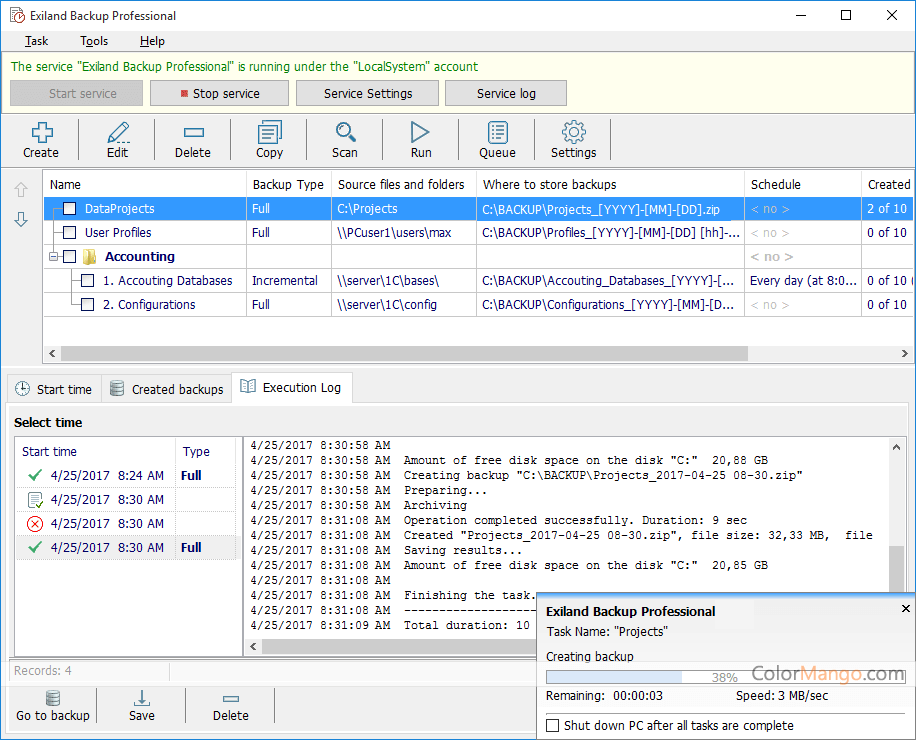Open the Service log button
The width and height of the screenshot is (916, 740).
tap(505, 93)
